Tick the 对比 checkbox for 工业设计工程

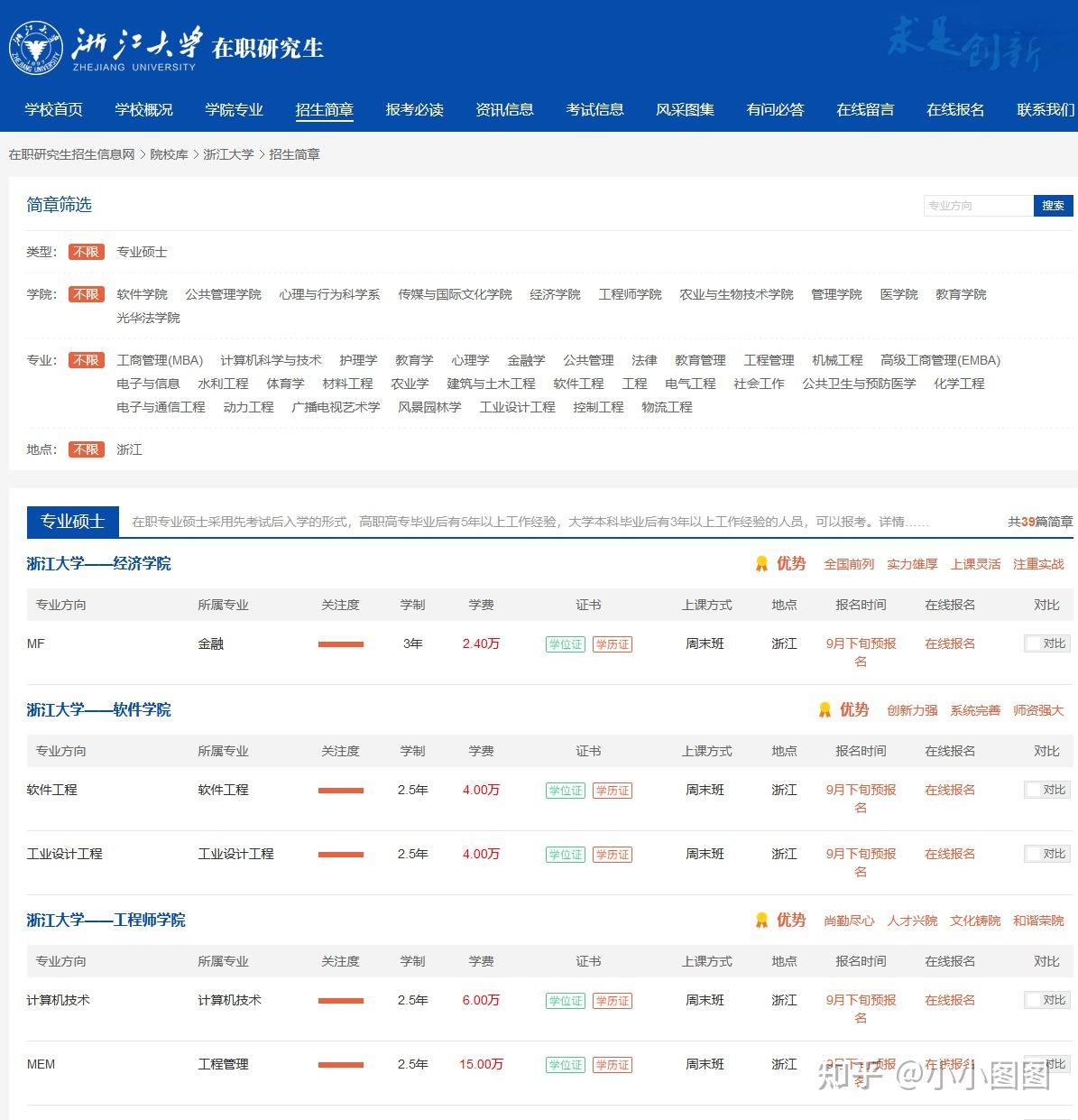point(1032,854)
